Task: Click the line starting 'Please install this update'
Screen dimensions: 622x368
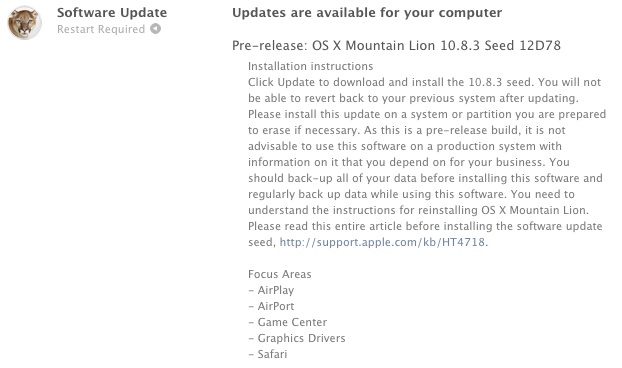Action: (x=427, y=114)
